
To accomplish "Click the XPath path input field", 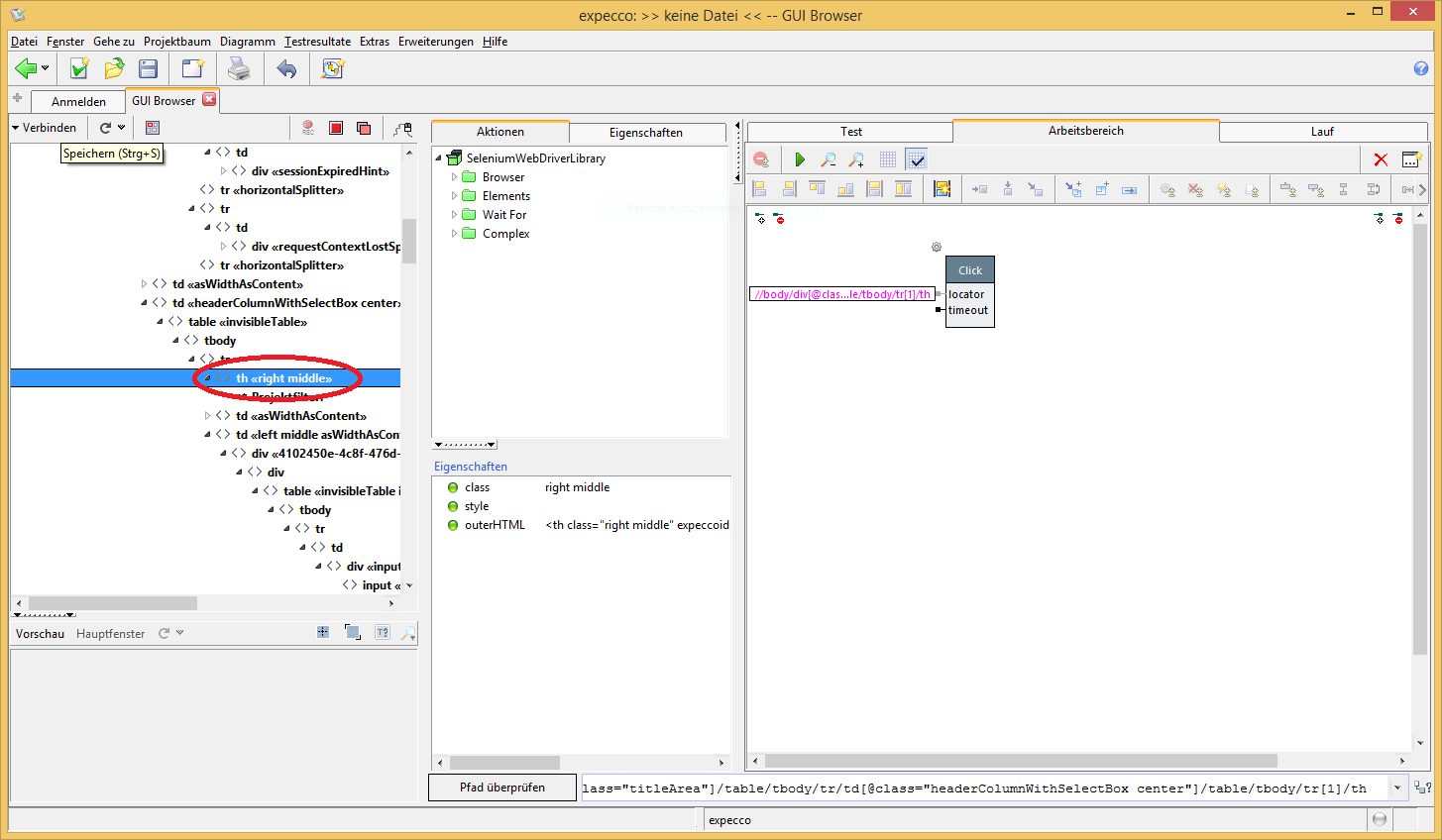I will click(x=981, y=788).
